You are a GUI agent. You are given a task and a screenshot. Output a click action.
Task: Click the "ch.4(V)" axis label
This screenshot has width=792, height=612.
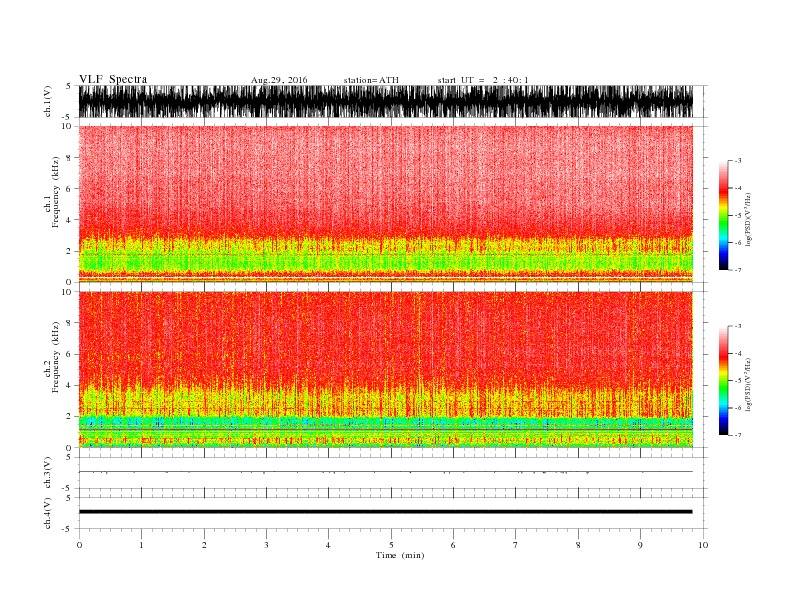click(x=48, y=513)
